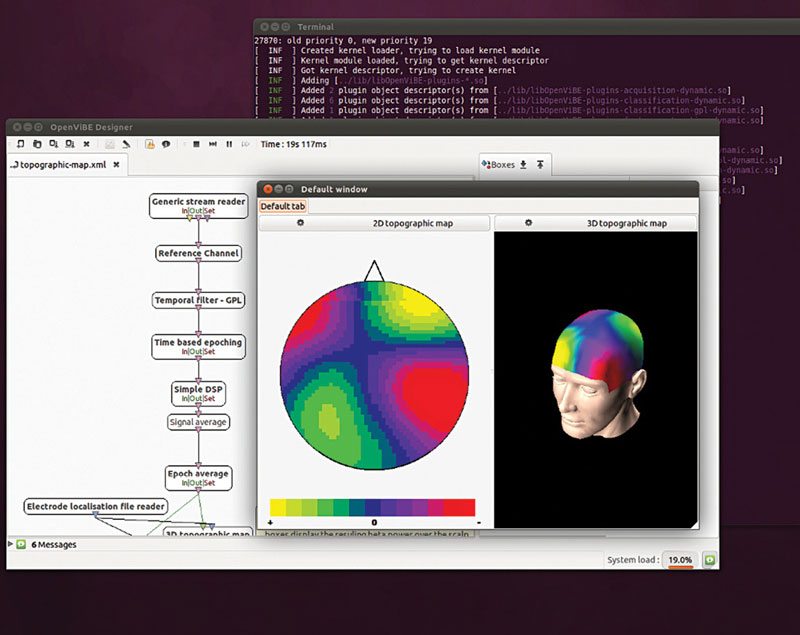Expand the 6 Messages section
800x635 pixels.
[x=10, y=544]
